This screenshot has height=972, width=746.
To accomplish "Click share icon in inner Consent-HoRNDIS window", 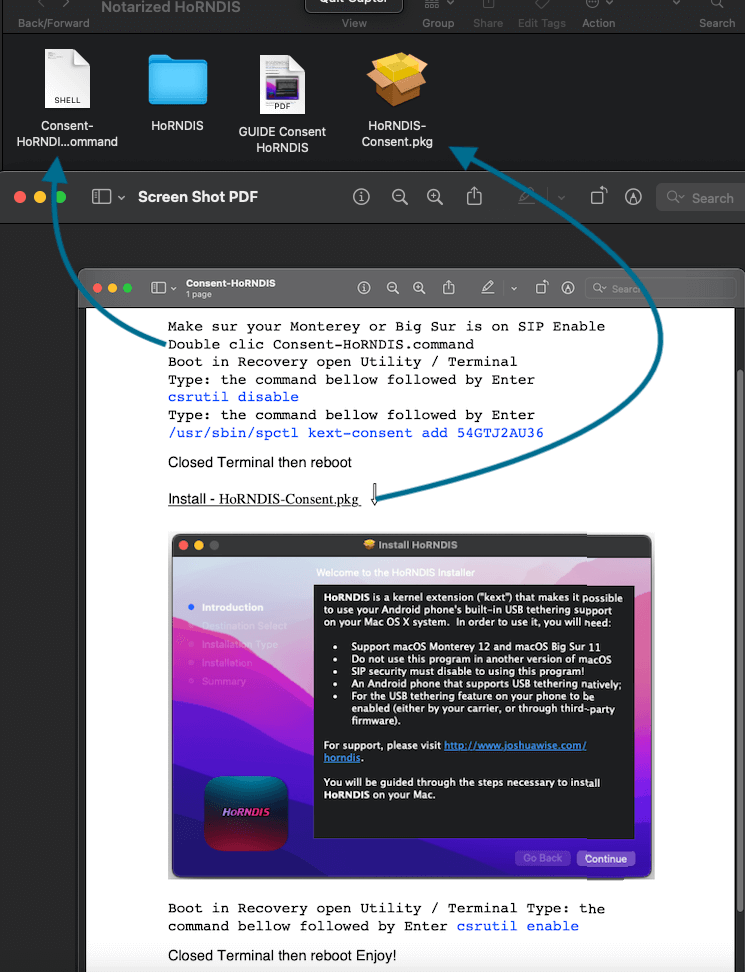I will (448, 287).
